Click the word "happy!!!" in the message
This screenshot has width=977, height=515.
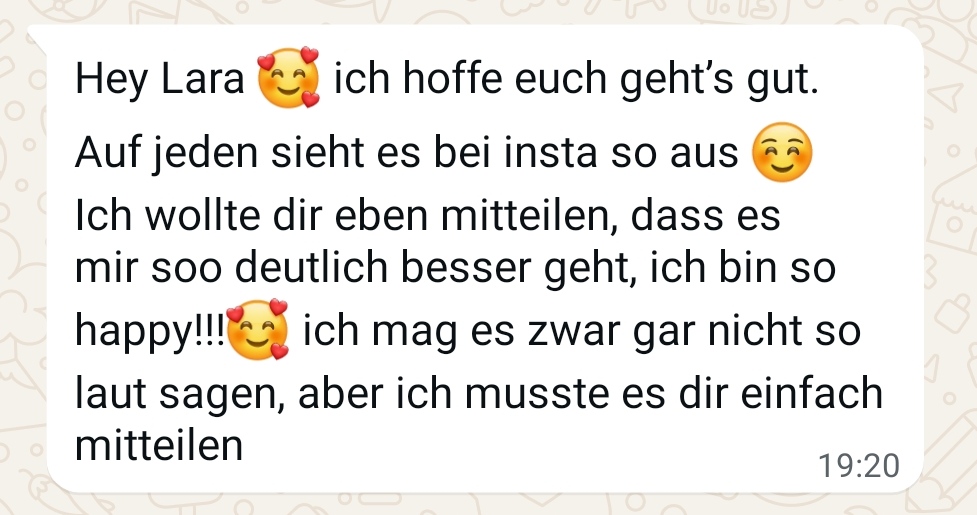150,332
